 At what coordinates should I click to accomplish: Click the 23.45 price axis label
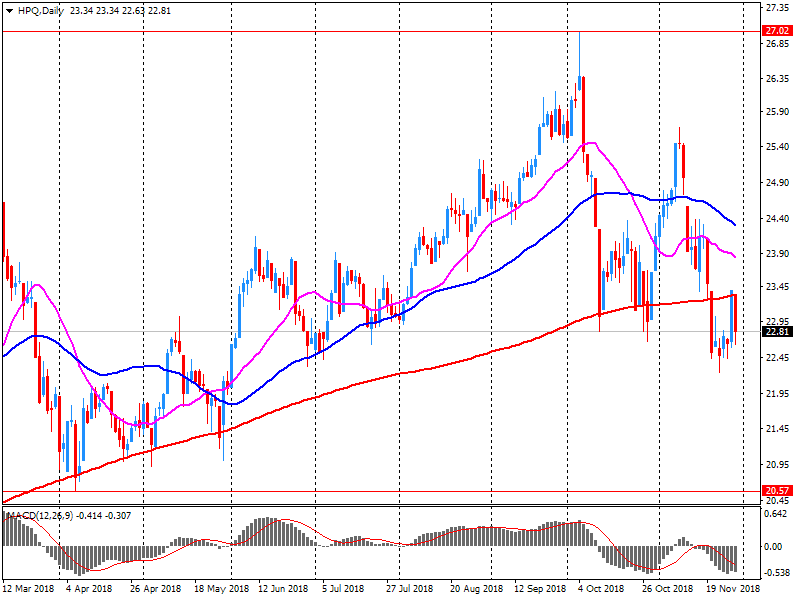click(x=777, y=287)
